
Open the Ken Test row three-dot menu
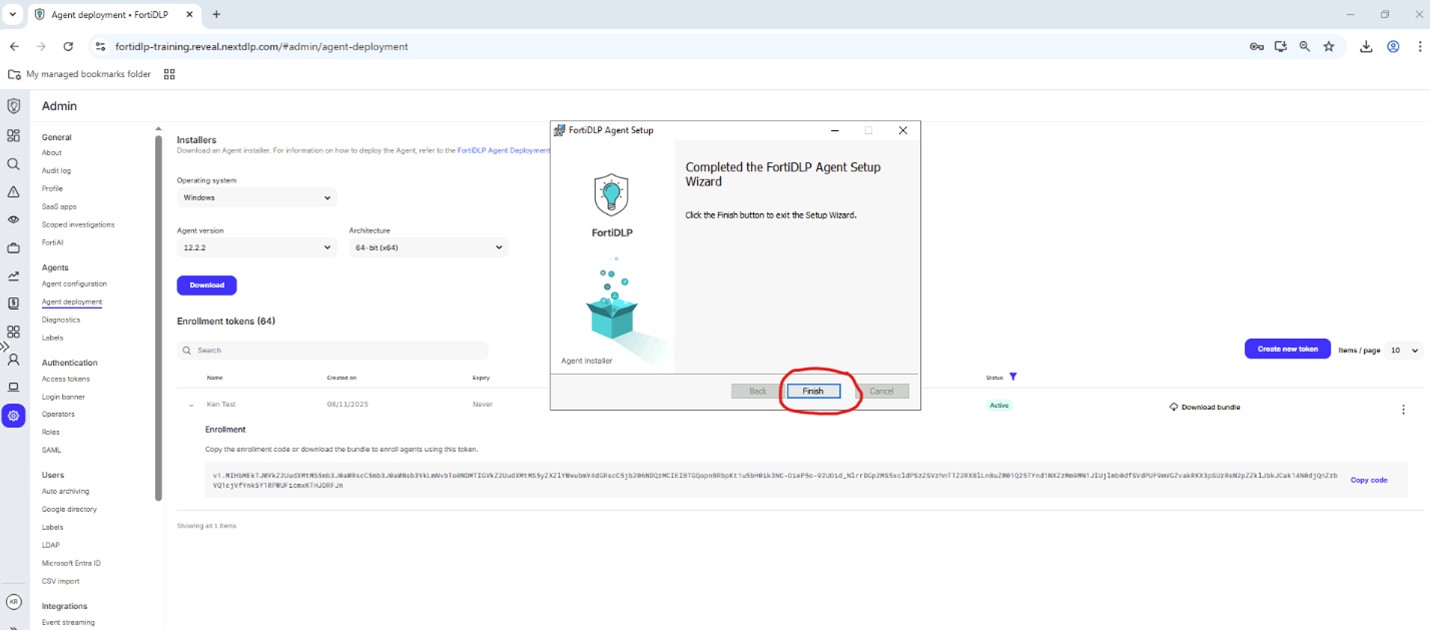(x=1403, y=410)
